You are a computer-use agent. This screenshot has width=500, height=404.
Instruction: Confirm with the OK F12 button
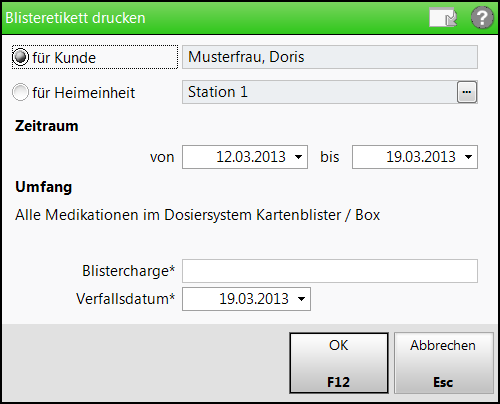pos(339,363)
